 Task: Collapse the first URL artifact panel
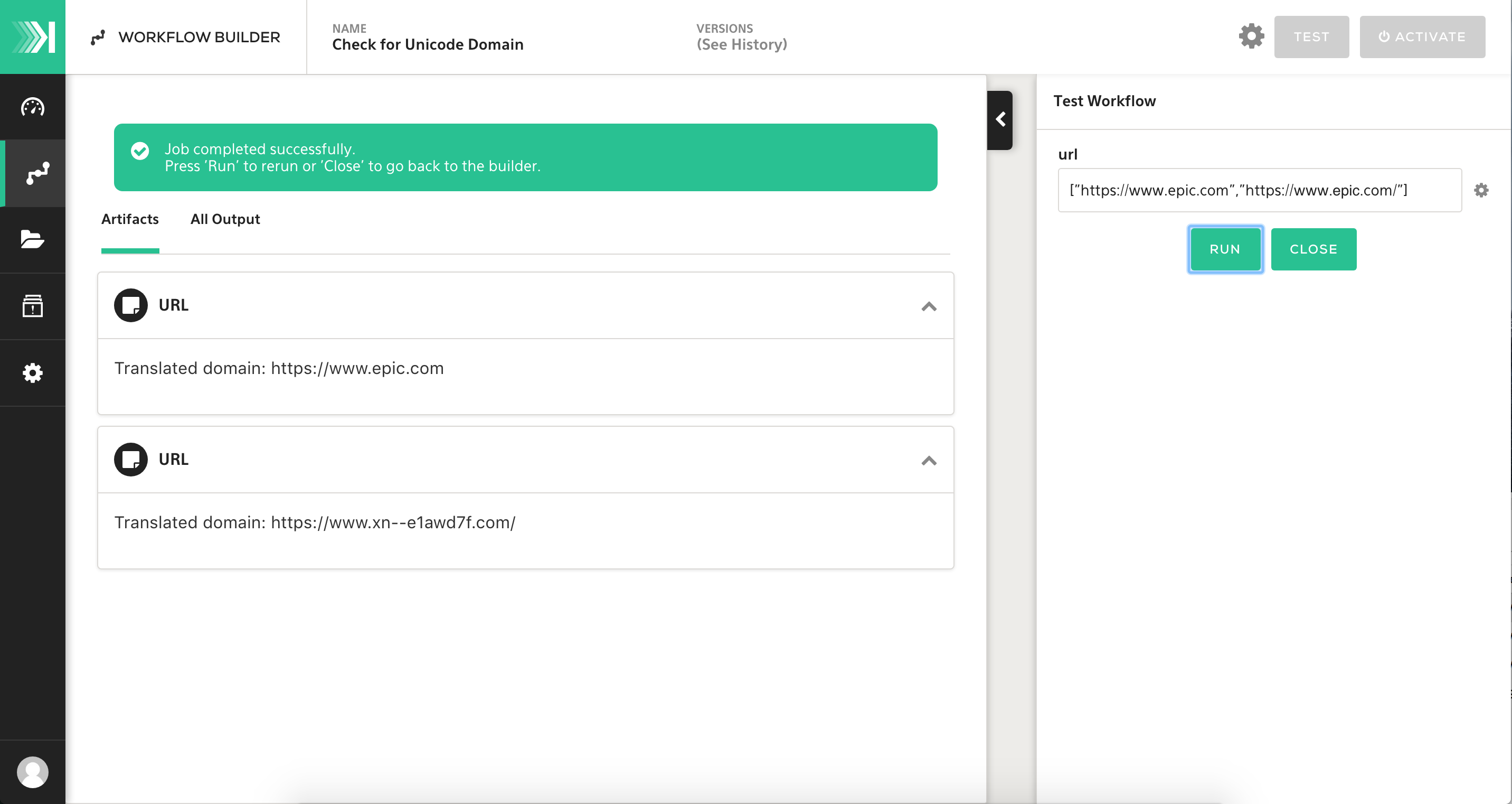(929, 306)
